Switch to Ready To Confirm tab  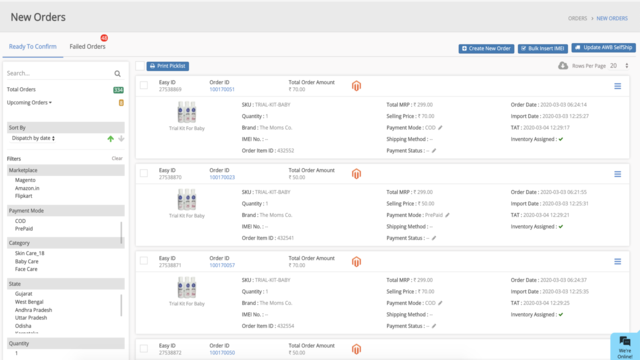(x=33, y=47)
